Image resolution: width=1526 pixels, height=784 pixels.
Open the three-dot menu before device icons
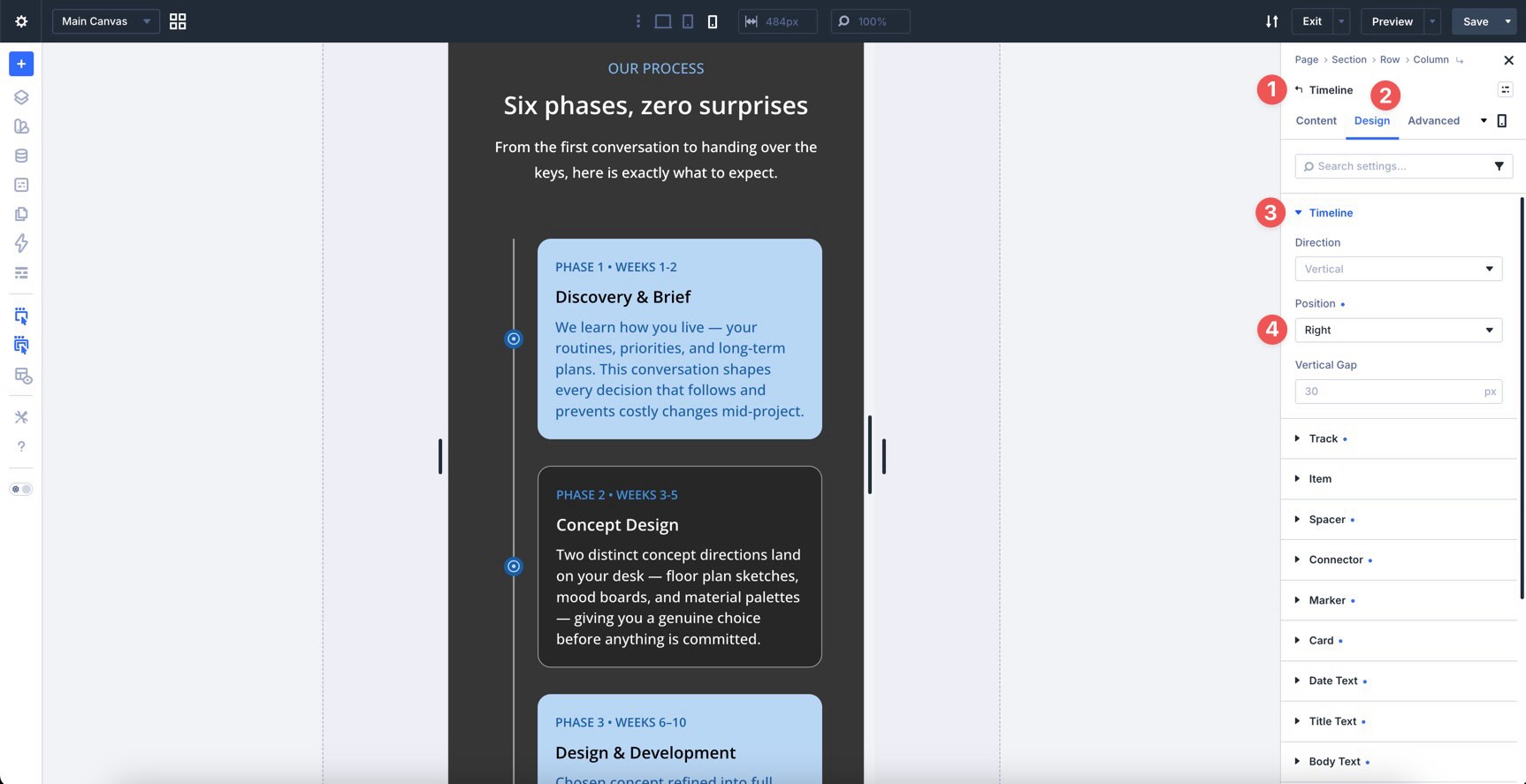638,21
